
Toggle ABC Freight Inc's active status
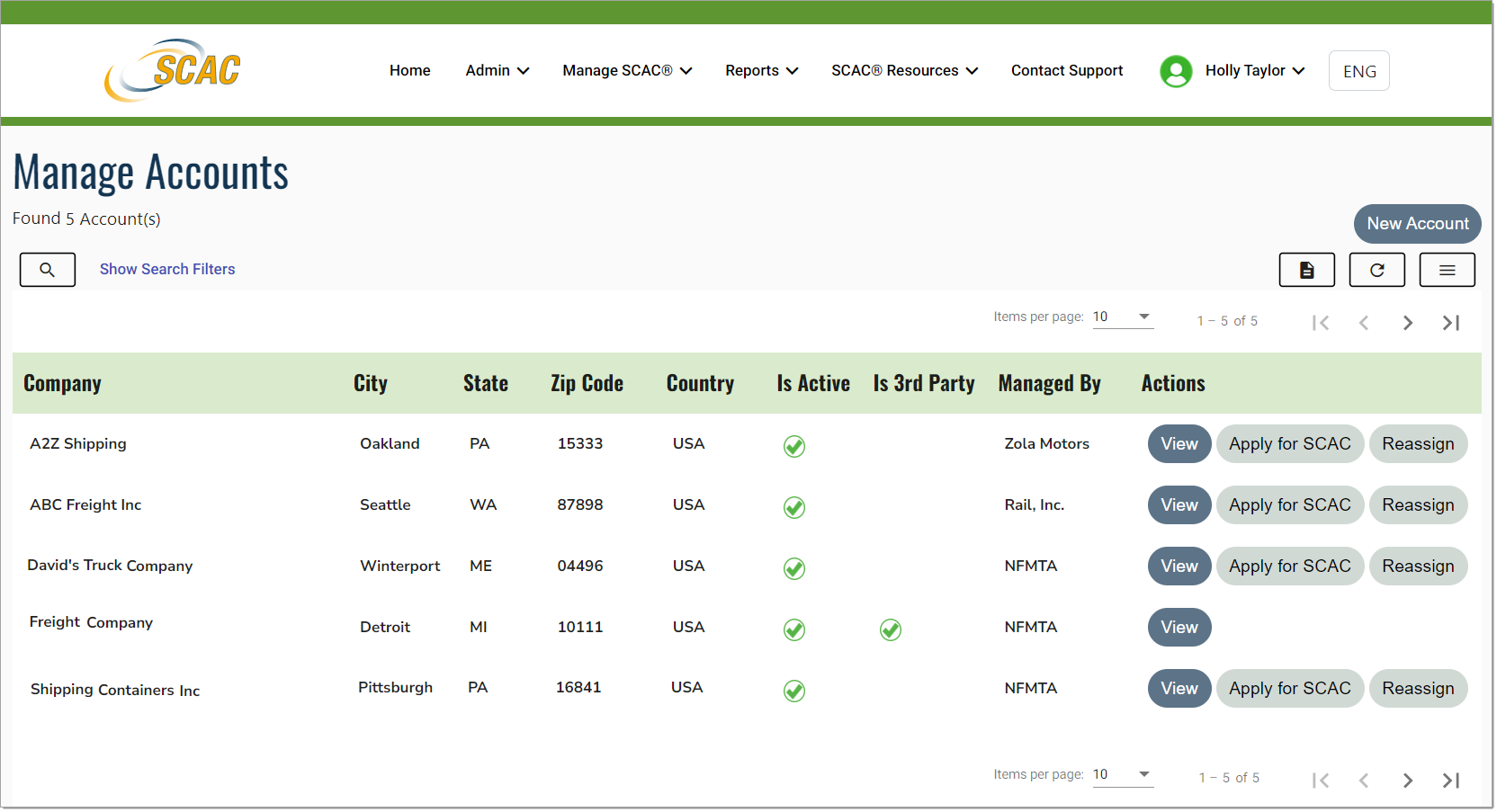793,507
